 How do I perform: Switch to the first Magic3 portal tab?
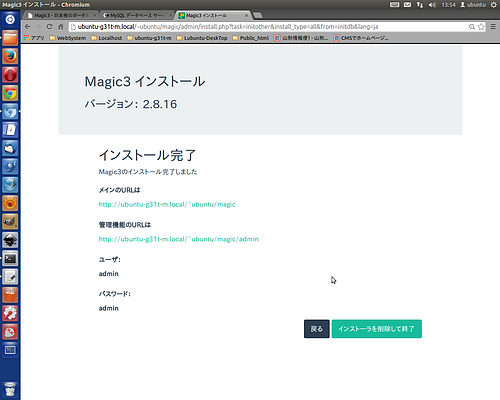tap(62, 15)
